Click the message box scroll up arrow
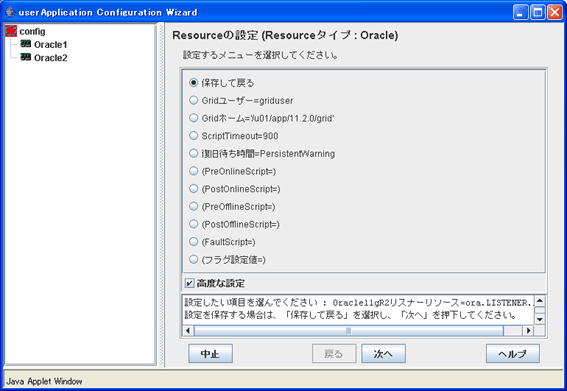The height and width of the screenshot is (391, 567). [x=540, y=301]
